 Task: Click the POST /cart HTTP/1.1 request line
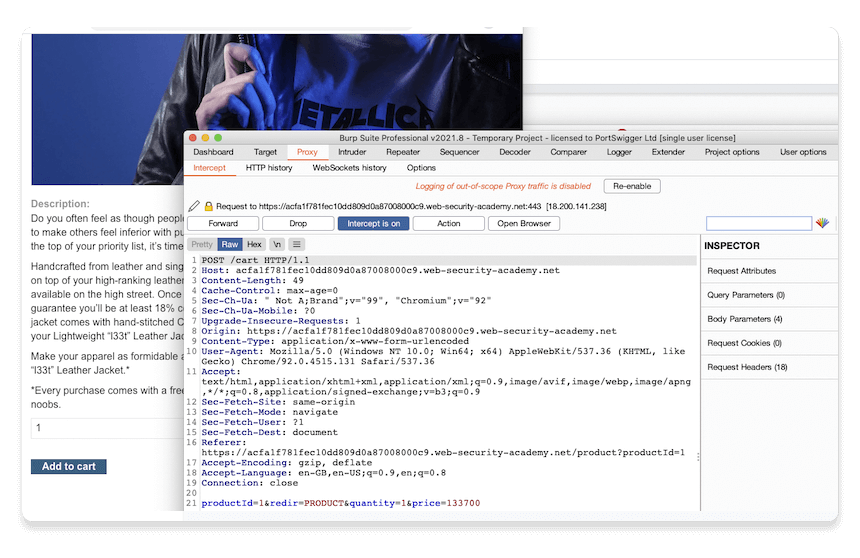(x=256, y=260)
